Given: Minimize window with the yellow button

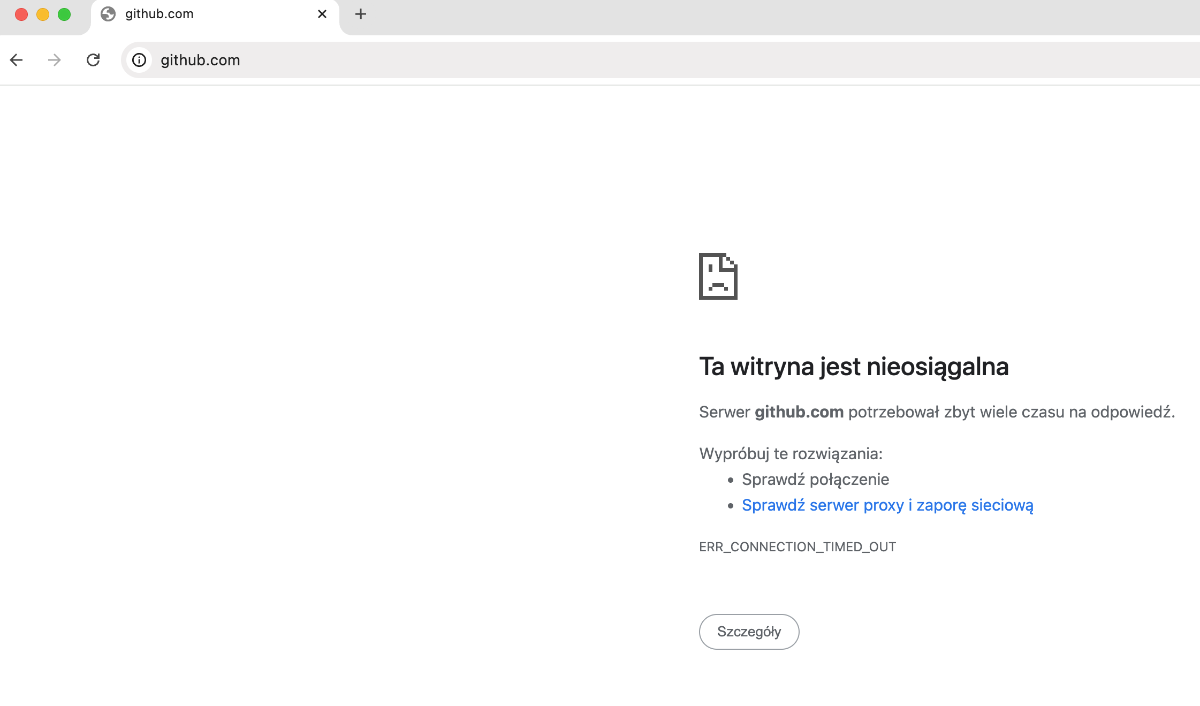Looking at the screenshot, I should tap(43, 14).
